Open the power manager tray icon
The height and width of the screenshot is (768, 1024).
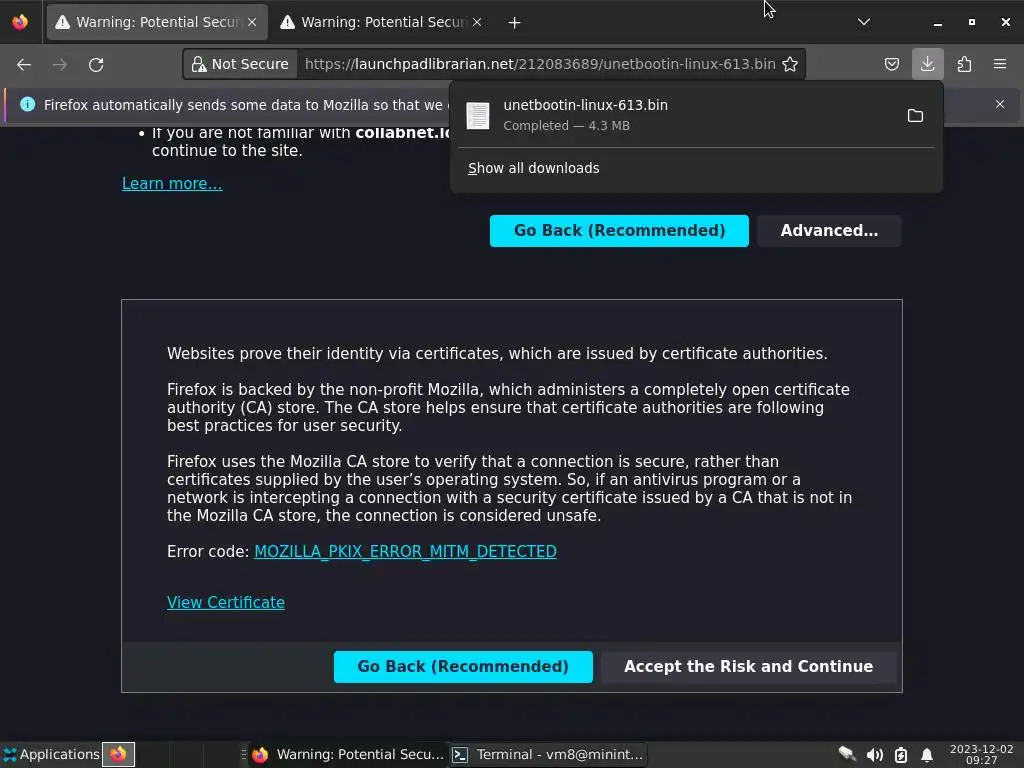(901, 755)
